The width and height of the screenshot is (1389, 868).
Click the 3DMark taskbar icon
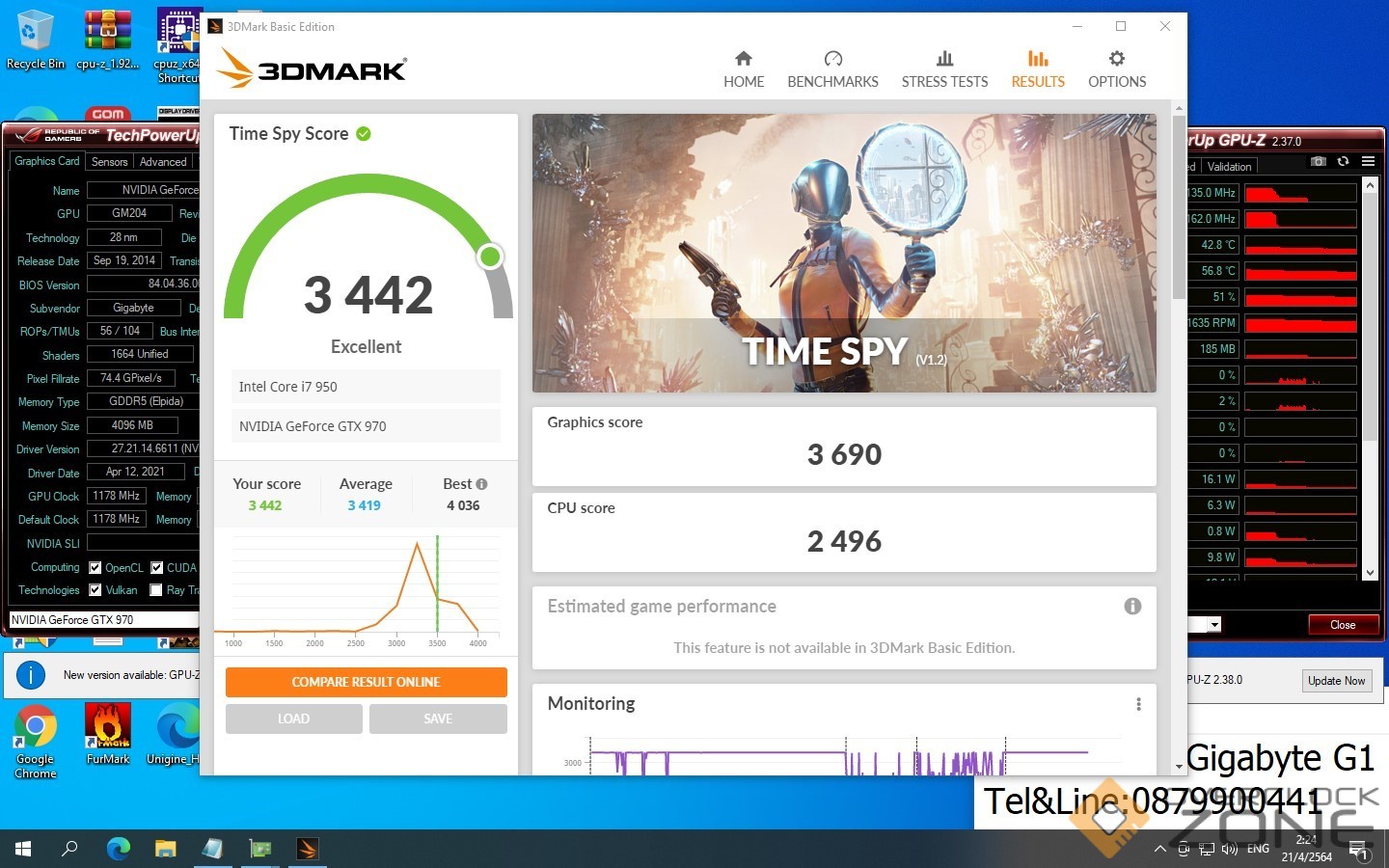pyautogui.click(x=307, y=849)
